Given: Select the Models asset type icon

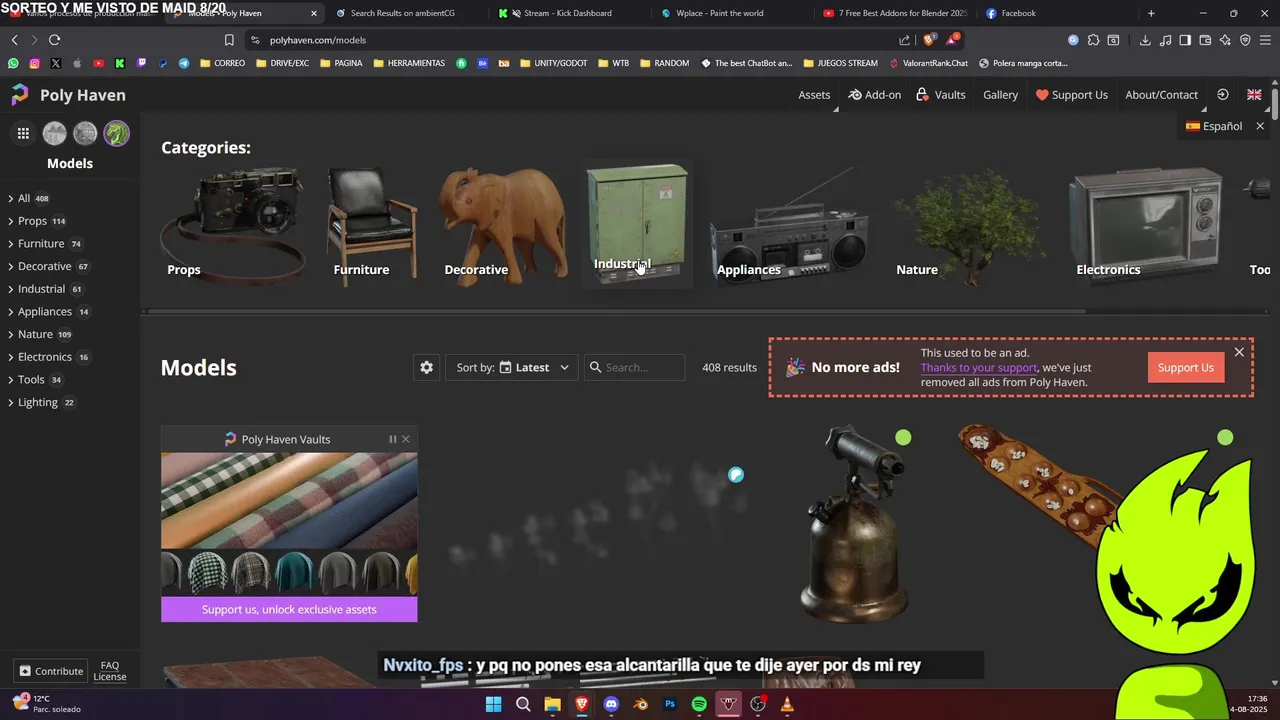Looking at the screenshot, I should click(x=117, y=133).
